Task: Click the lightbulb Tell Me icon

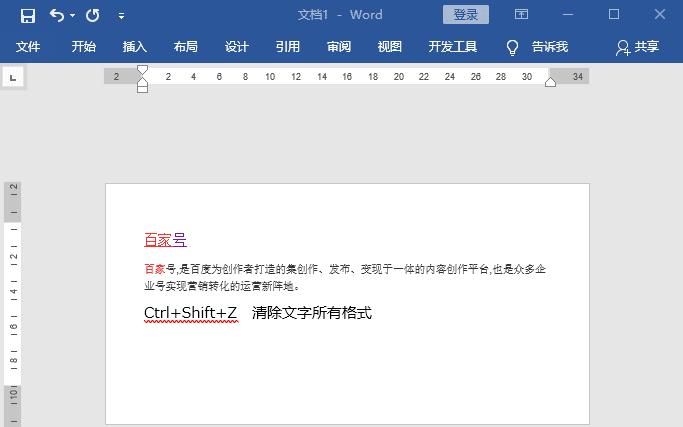Action: pyautogui.click(x=512, y=47)
